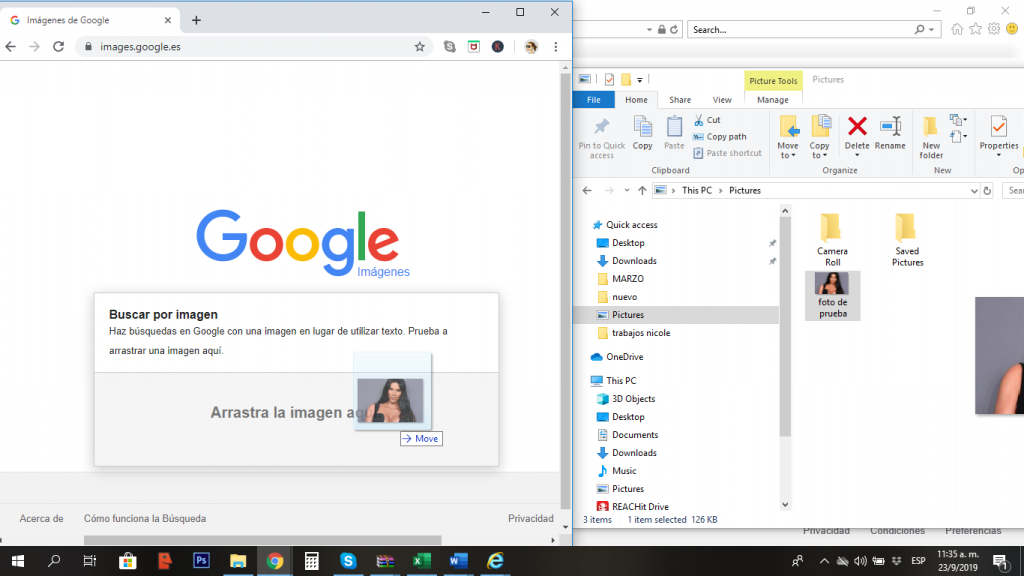Screen dimensions: 1024x576
Task: Open the Quick Access Toolbar customize dropdown
Action: [640, 80]
